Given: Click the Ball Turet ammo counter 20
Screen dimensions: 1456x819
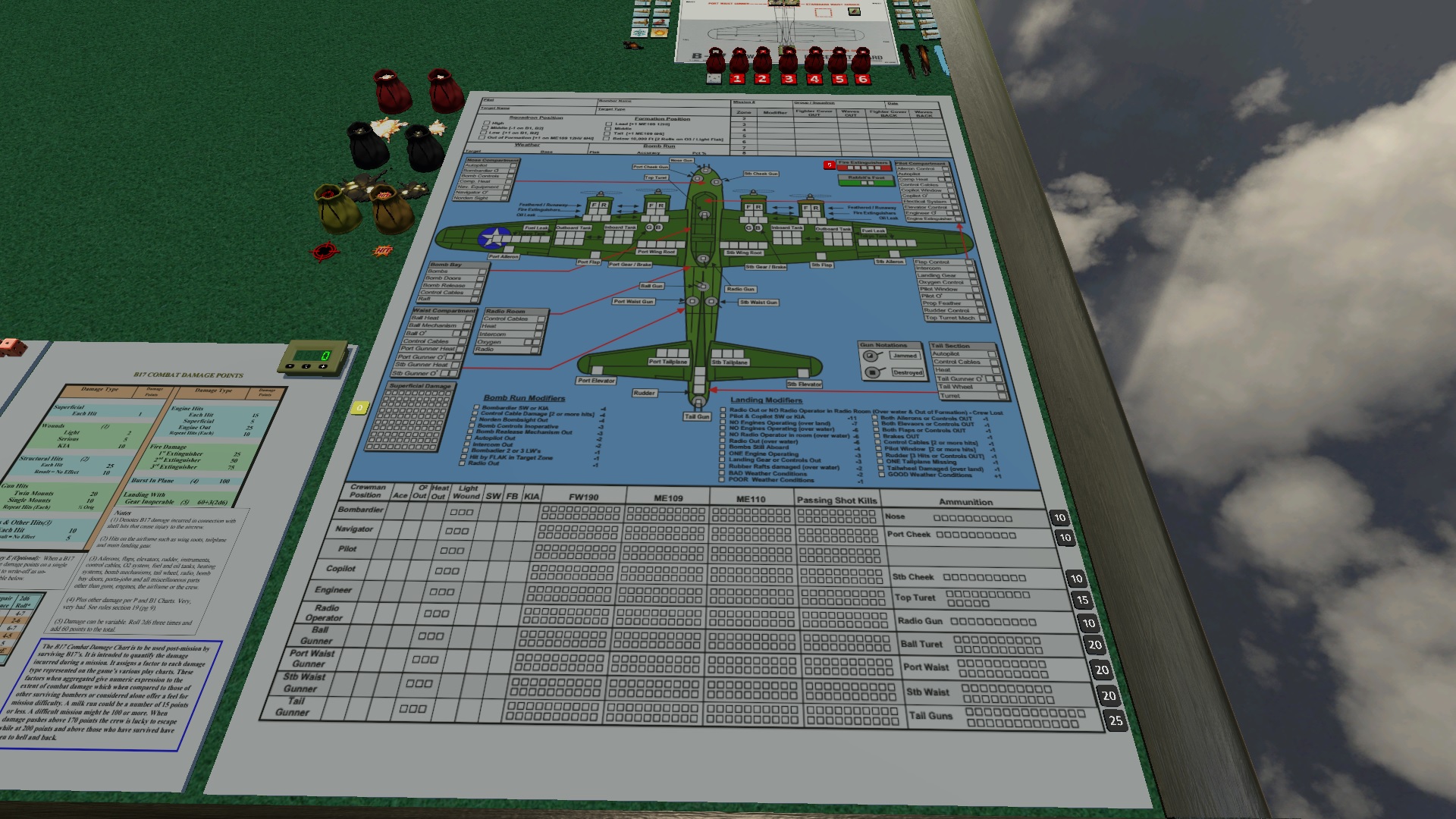Looking at the screenshot, I should 1095,645.
